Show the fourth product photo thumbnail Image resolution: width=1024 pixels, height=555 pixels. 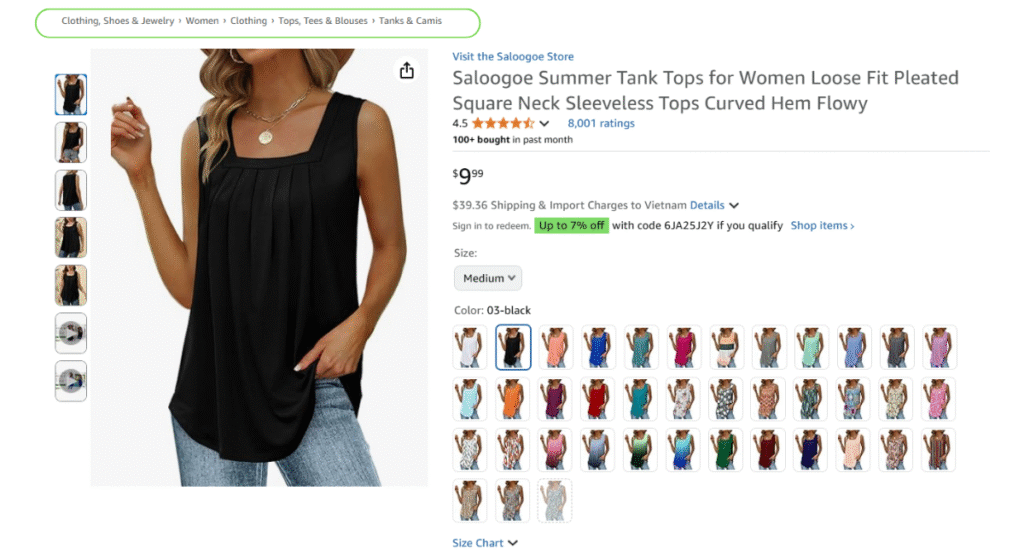[x=71, y=238]
